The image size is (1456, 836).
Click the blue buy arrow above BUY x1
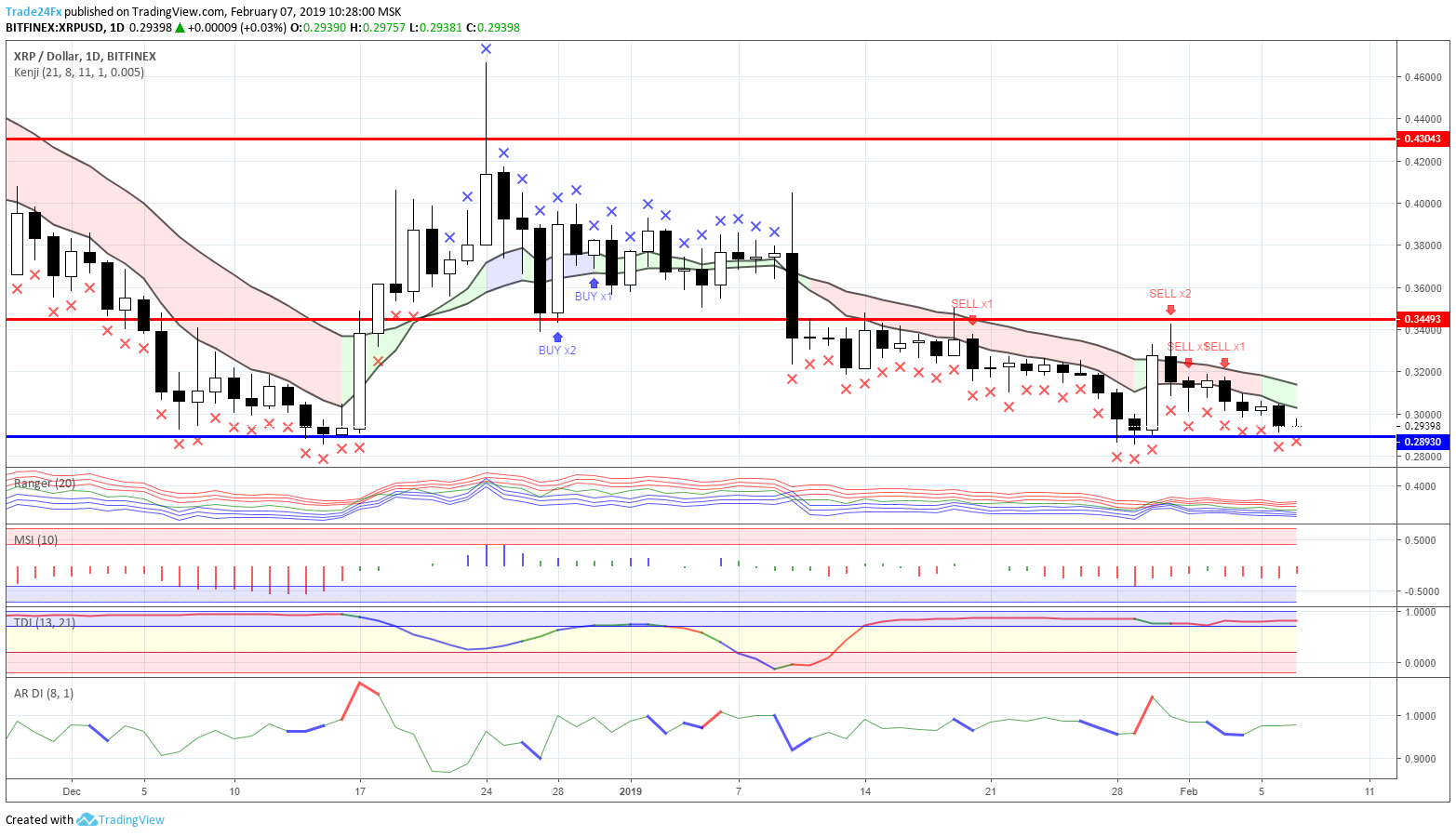(594, 283)
